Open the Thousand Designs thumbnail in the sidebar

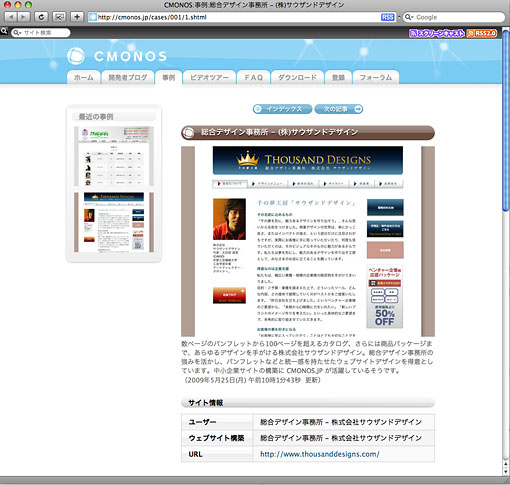114,222
